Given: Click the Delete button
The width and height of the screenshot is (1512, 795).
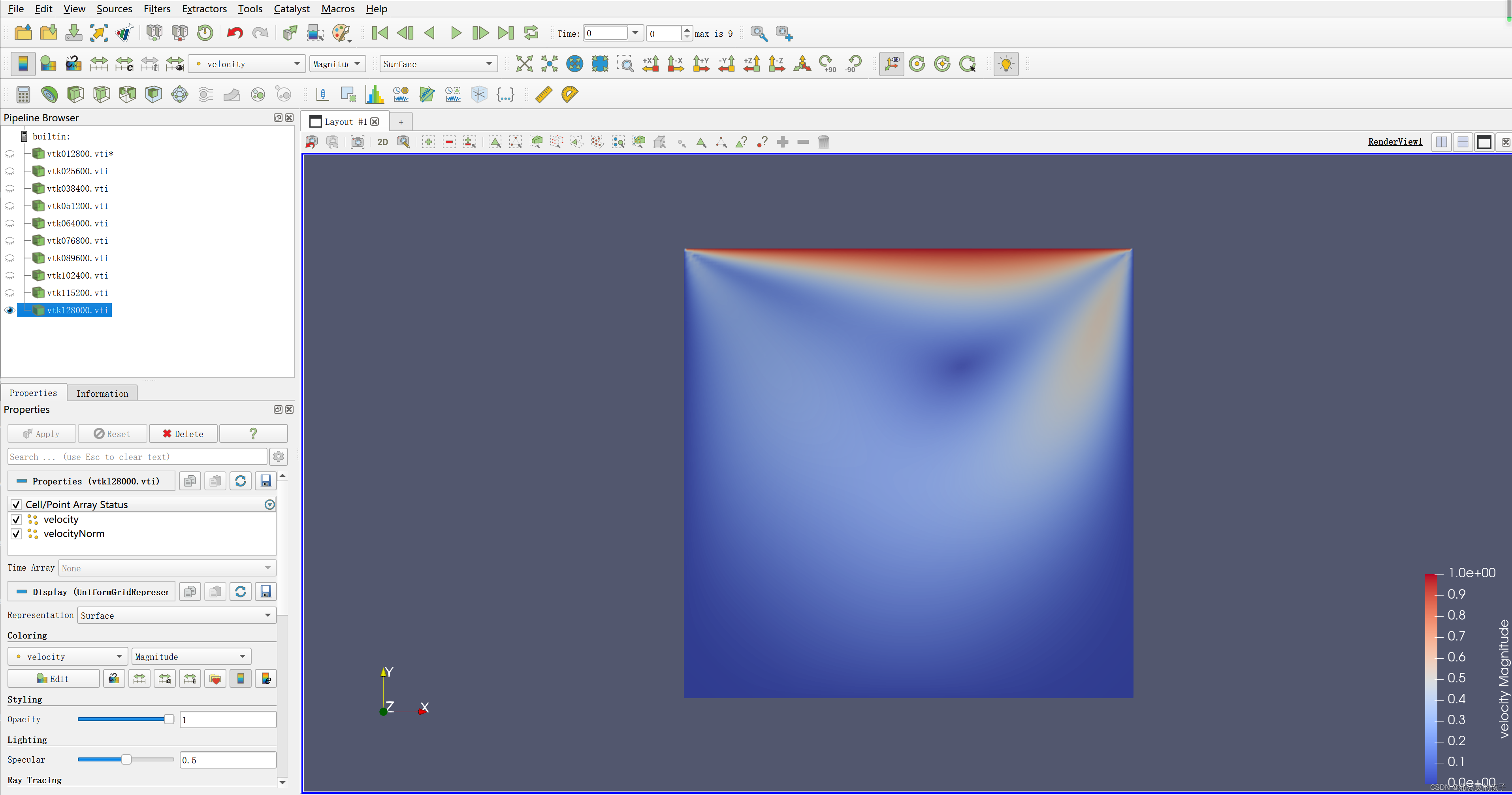Looking at the screenshot, I should (183, 434).
